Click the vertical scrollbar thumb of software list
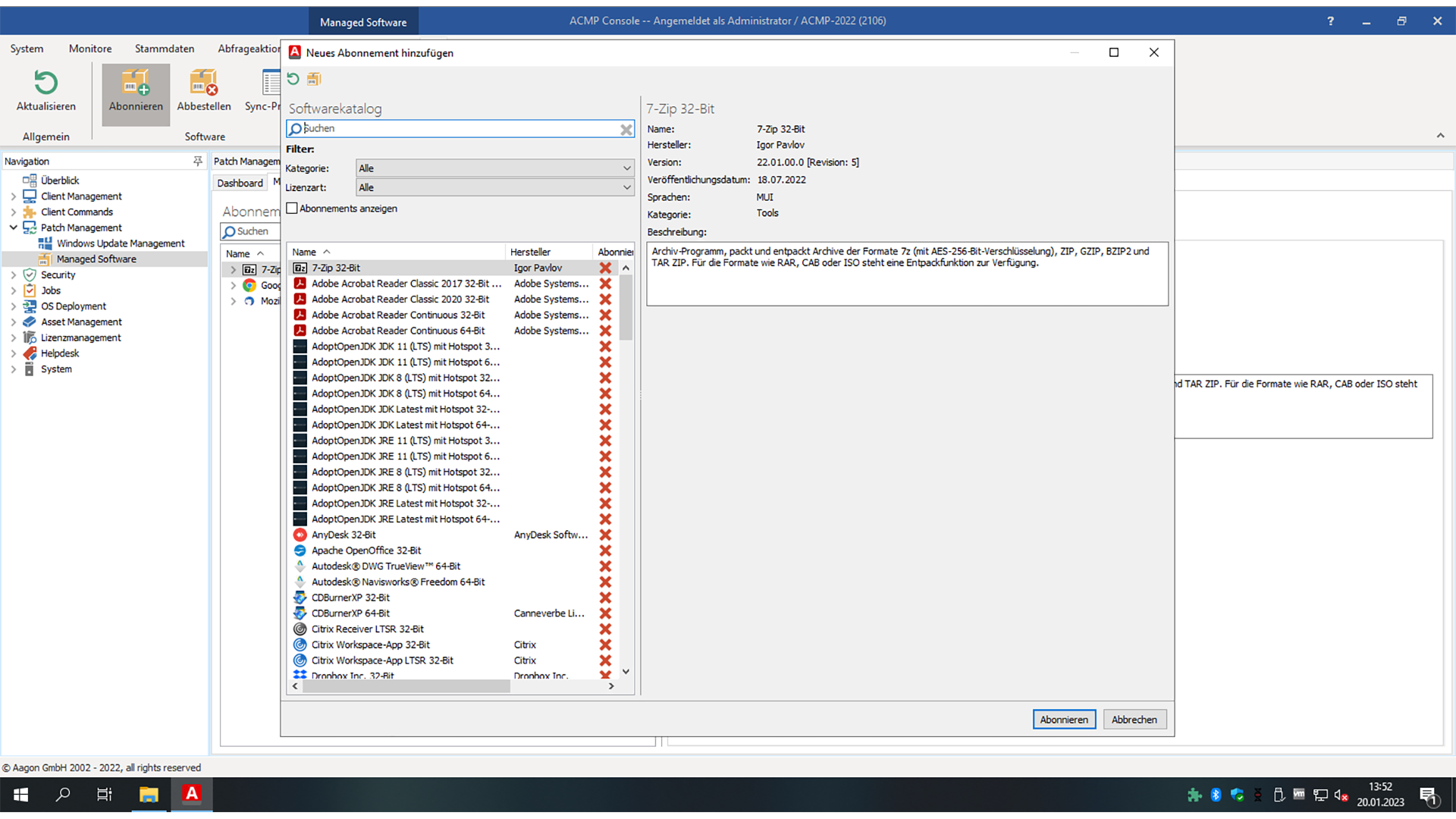 pyautogui.click(x=626, y=307)
